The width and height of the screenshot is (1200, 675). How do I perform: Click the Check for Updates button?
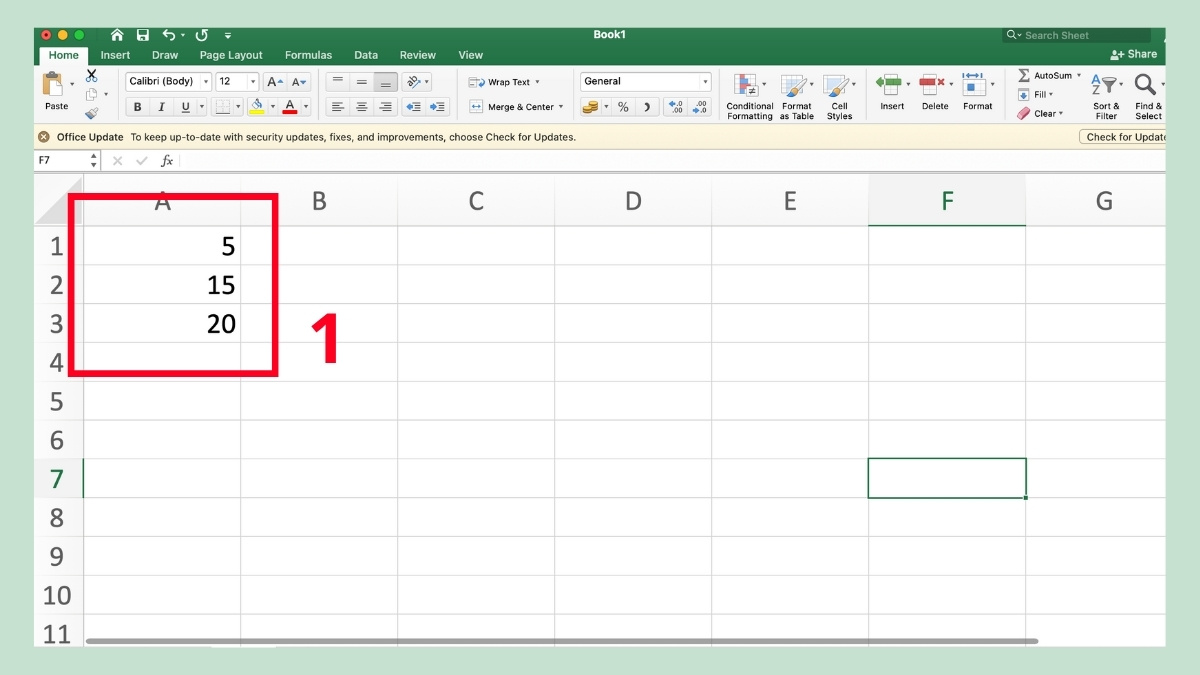[x=1122, y=137]
